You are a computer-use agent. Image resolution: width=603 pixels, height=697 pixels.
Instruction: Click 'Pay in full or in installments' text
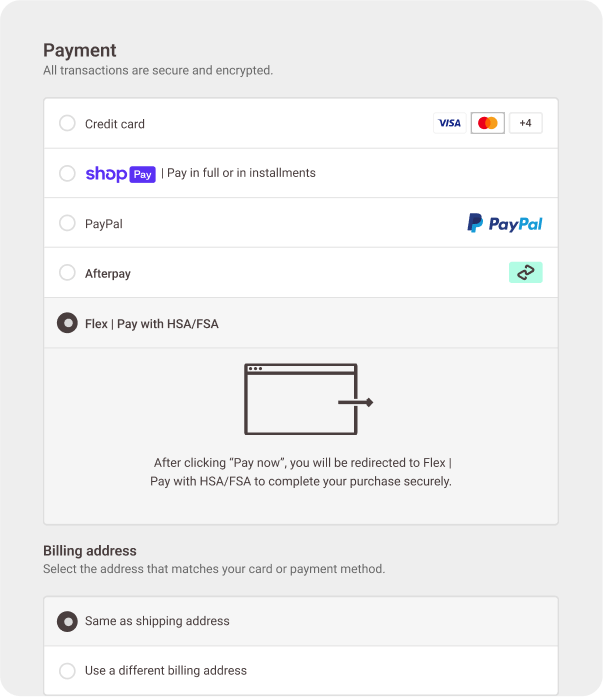click(241, 173)
